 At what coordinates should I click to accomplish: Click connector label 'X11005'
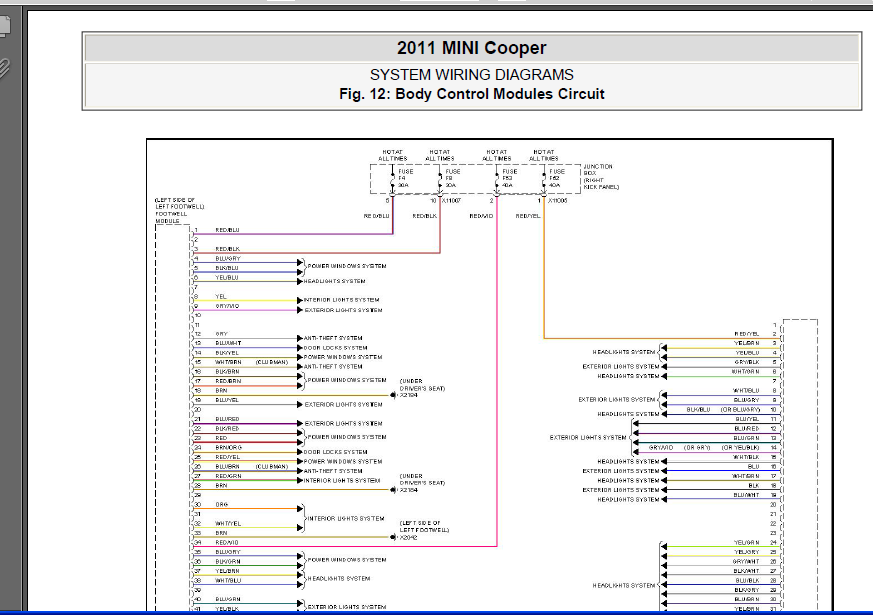[x=557, y=200]
